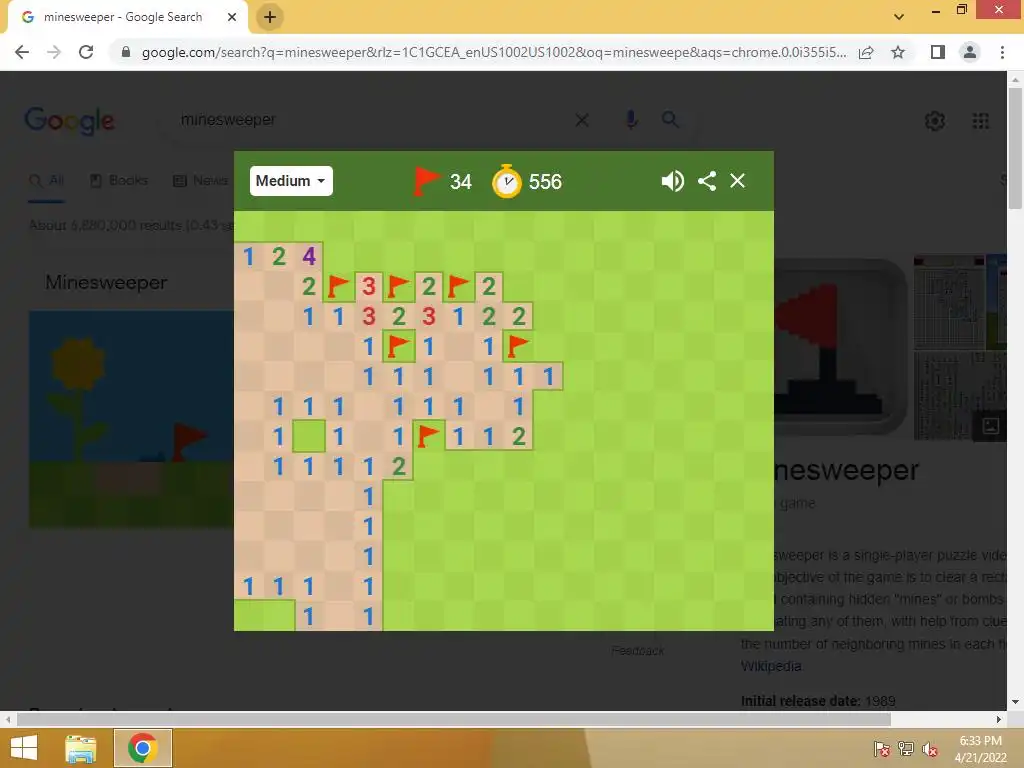Click the Feedback link
This screenshot has width=1024, height=768.
tap(637, 650)
